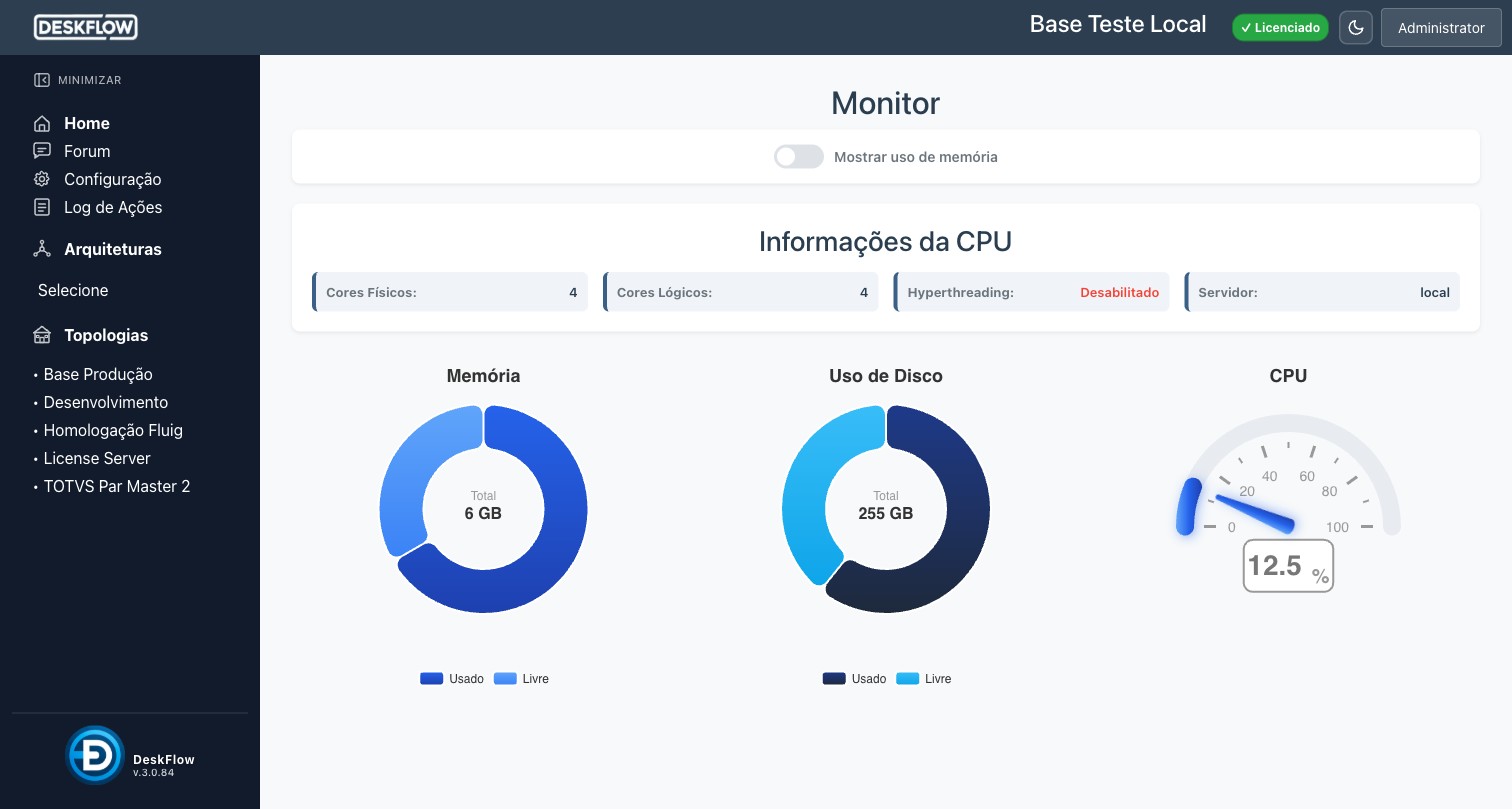Click the Arquiteturas network icon

pos(42,249)
